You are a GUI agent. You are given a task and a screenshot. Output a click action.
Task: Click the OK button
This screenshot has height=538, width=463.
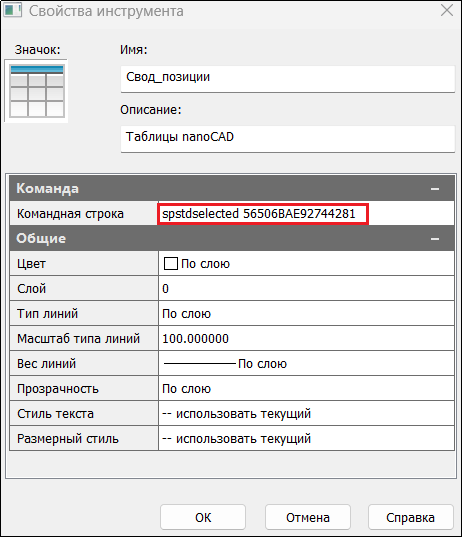(203, 517)
